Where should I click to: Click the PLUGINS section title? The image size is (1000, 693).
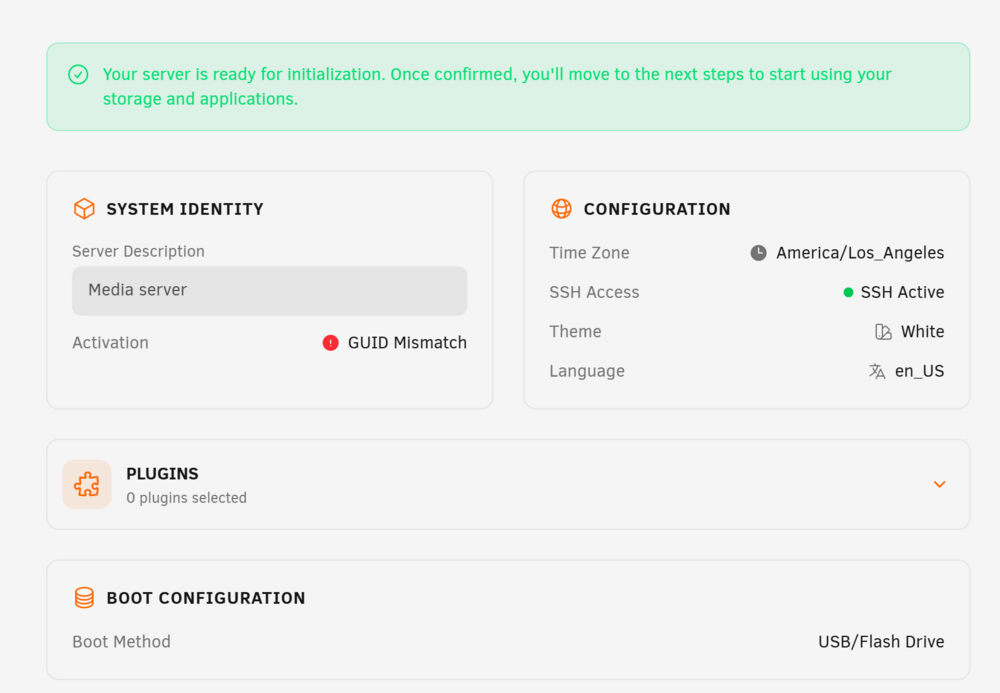(x=162, y=474)
